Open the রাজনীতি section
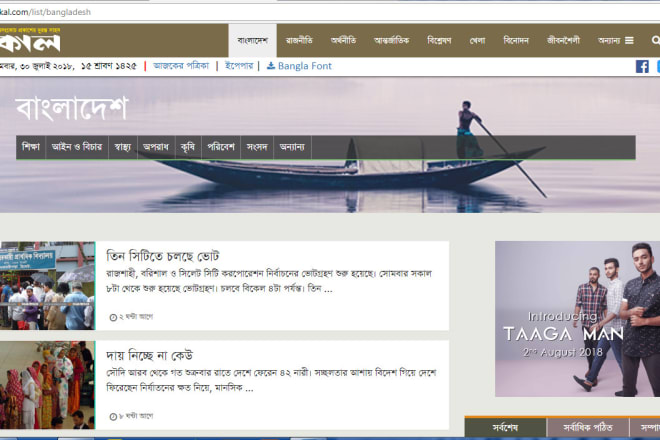 pyautogui.click(x=299, y=40)
